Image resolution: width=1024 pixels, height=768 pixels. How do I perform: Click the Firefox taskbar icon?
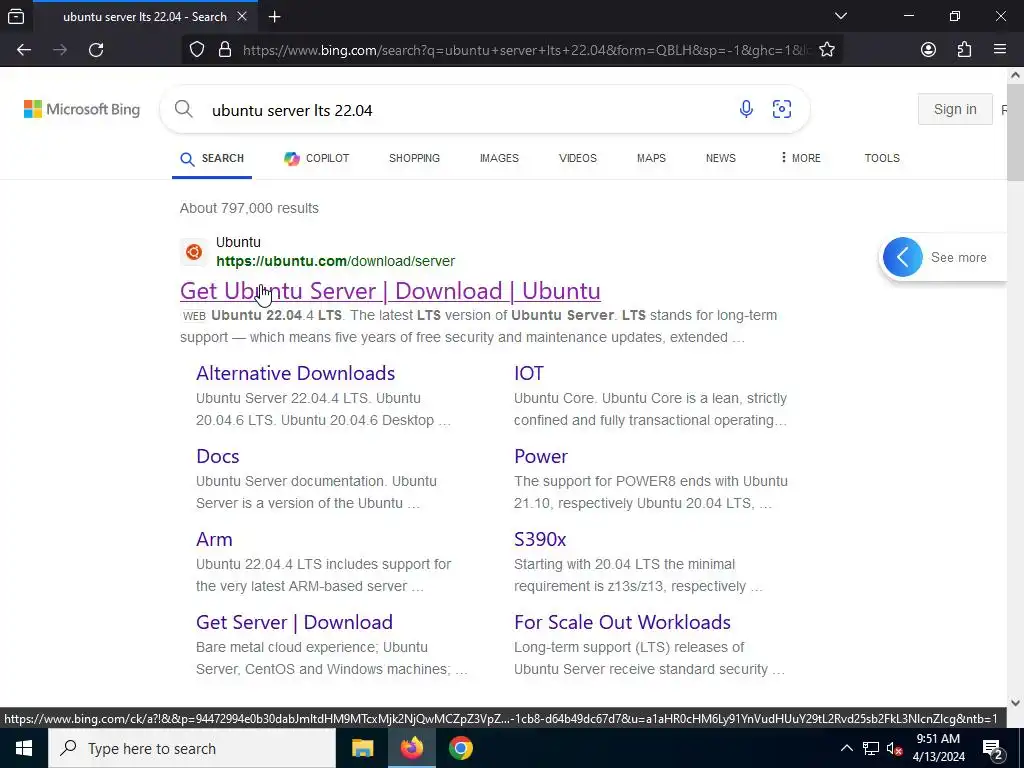click(x=411, y=748)
